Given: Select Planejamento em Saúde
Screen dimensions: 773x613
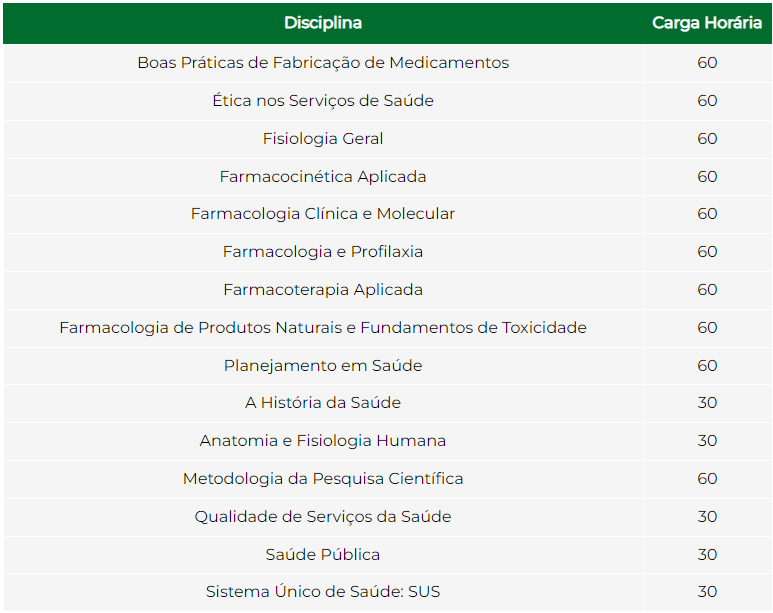Looking at the screenshot, I should click(x=323, y=366).
